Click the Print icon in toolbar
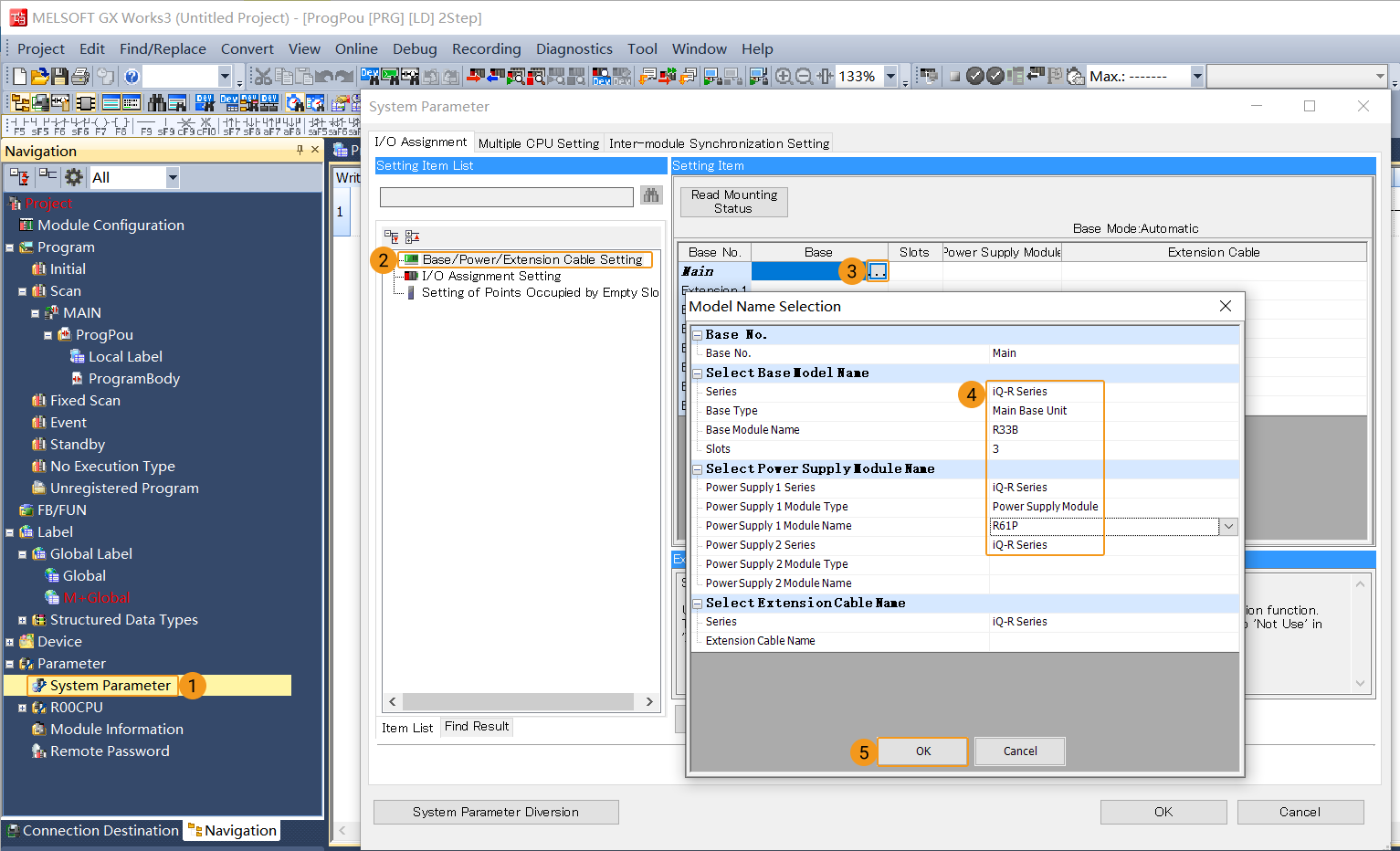This screenshot has height=851, width=1400. [x=80, y=77]
